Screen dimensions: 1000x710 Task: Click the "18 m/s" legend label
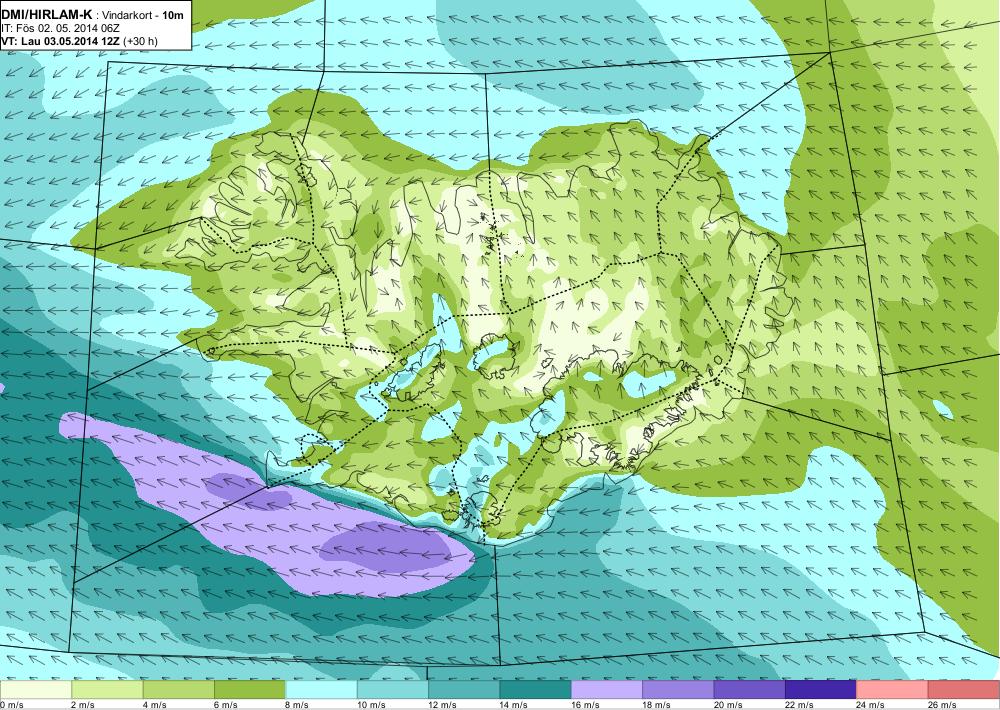(657, 705)
